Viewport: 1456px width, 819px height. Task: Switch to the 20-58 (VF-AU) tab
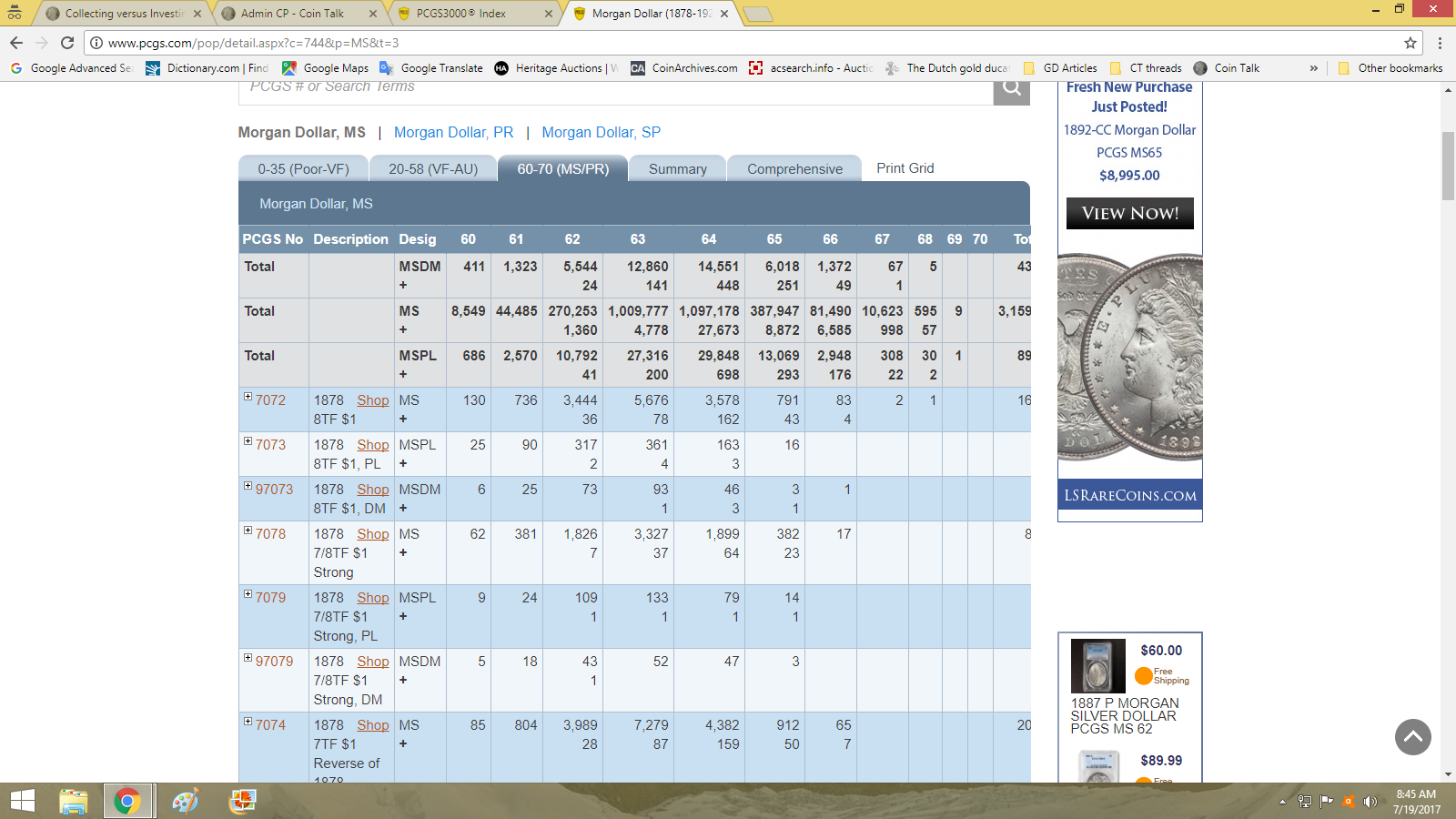(433, 168)
